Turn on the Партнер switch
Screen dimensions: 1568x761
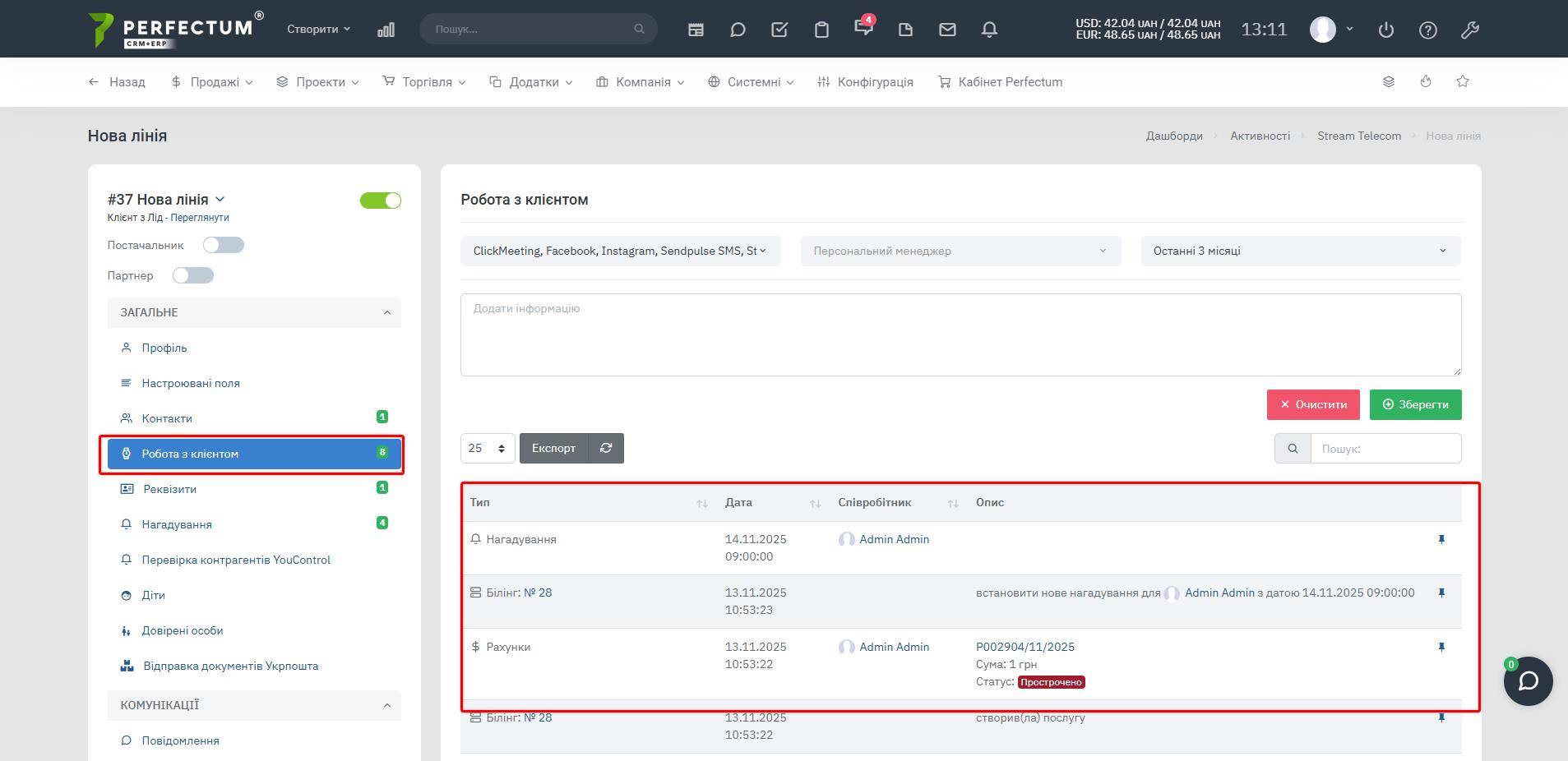tap(193, 275)
